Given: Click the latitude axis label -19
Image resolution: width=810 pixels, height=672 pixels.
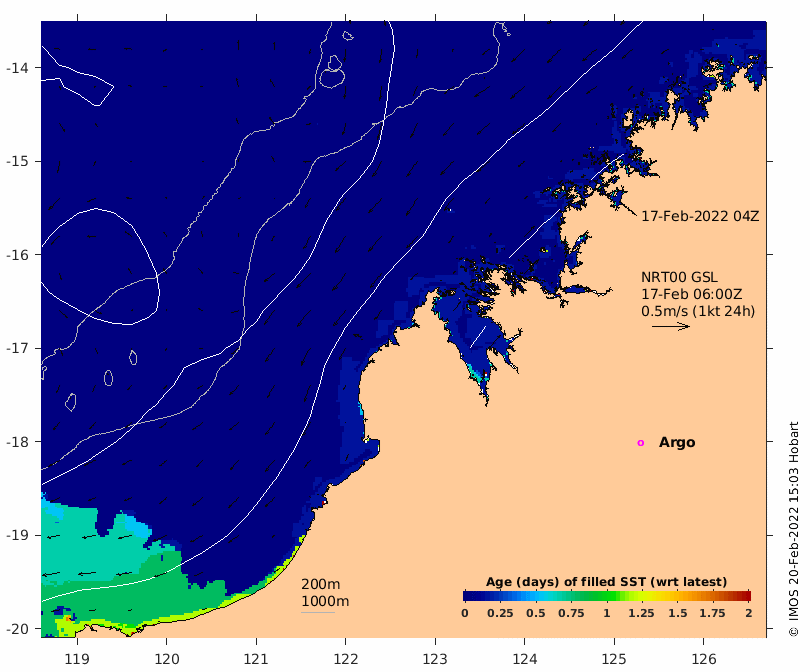Looking at the screenshot, I should [x=17, y=535].
